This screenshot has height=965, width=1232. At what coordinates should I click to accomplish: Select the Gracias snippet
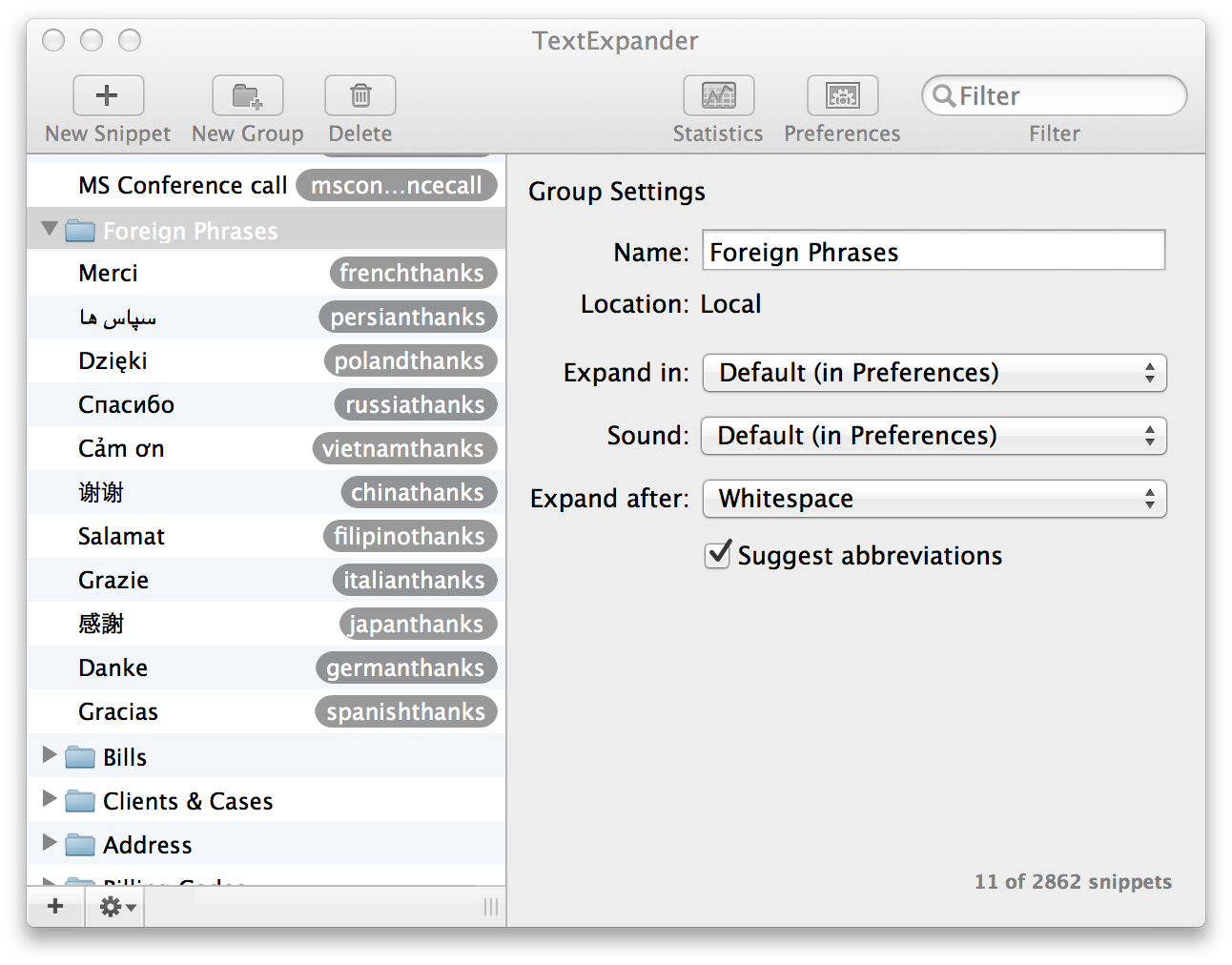266,711
